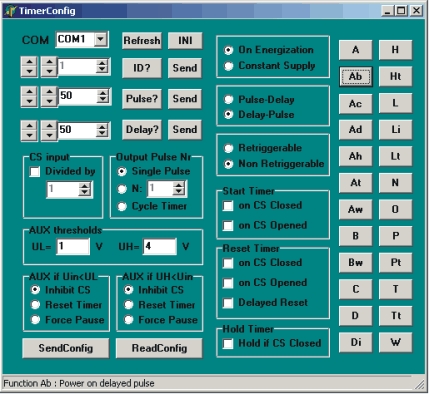
Task: Select function Lt button
Action: pos(395,156)
